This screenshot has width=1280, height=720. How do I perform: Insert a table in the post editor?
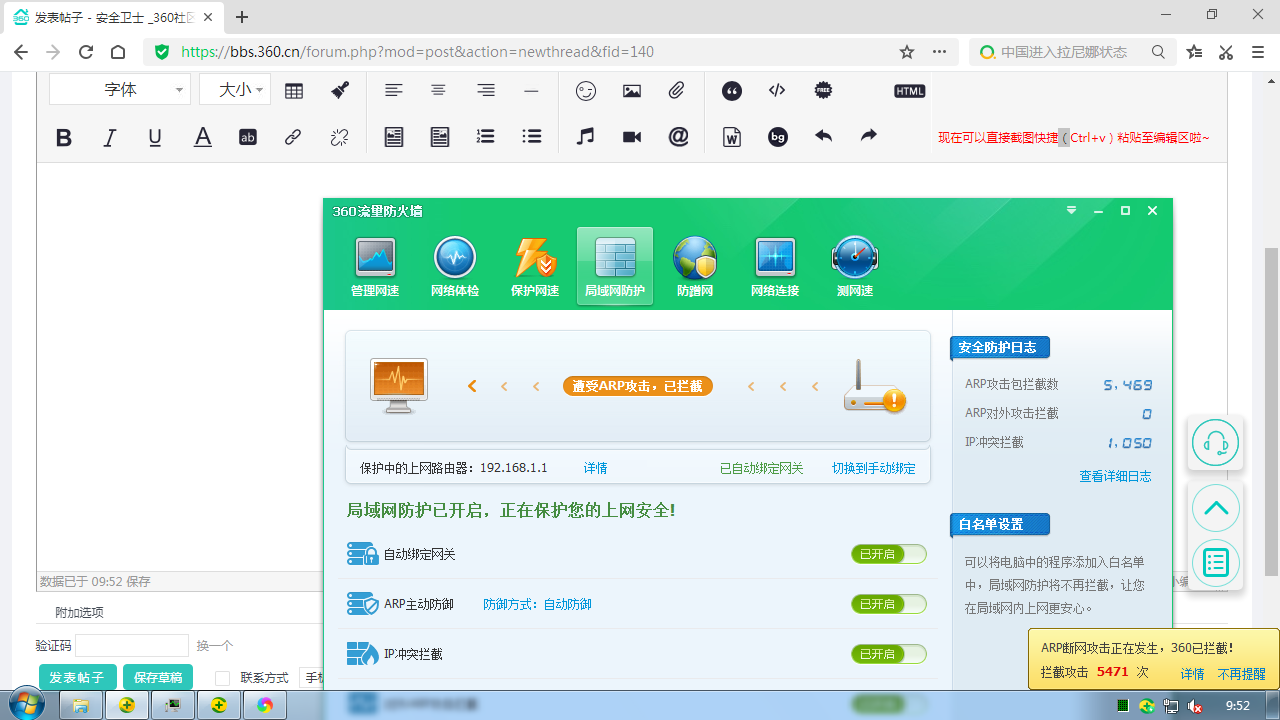click(x=294, y=91)
